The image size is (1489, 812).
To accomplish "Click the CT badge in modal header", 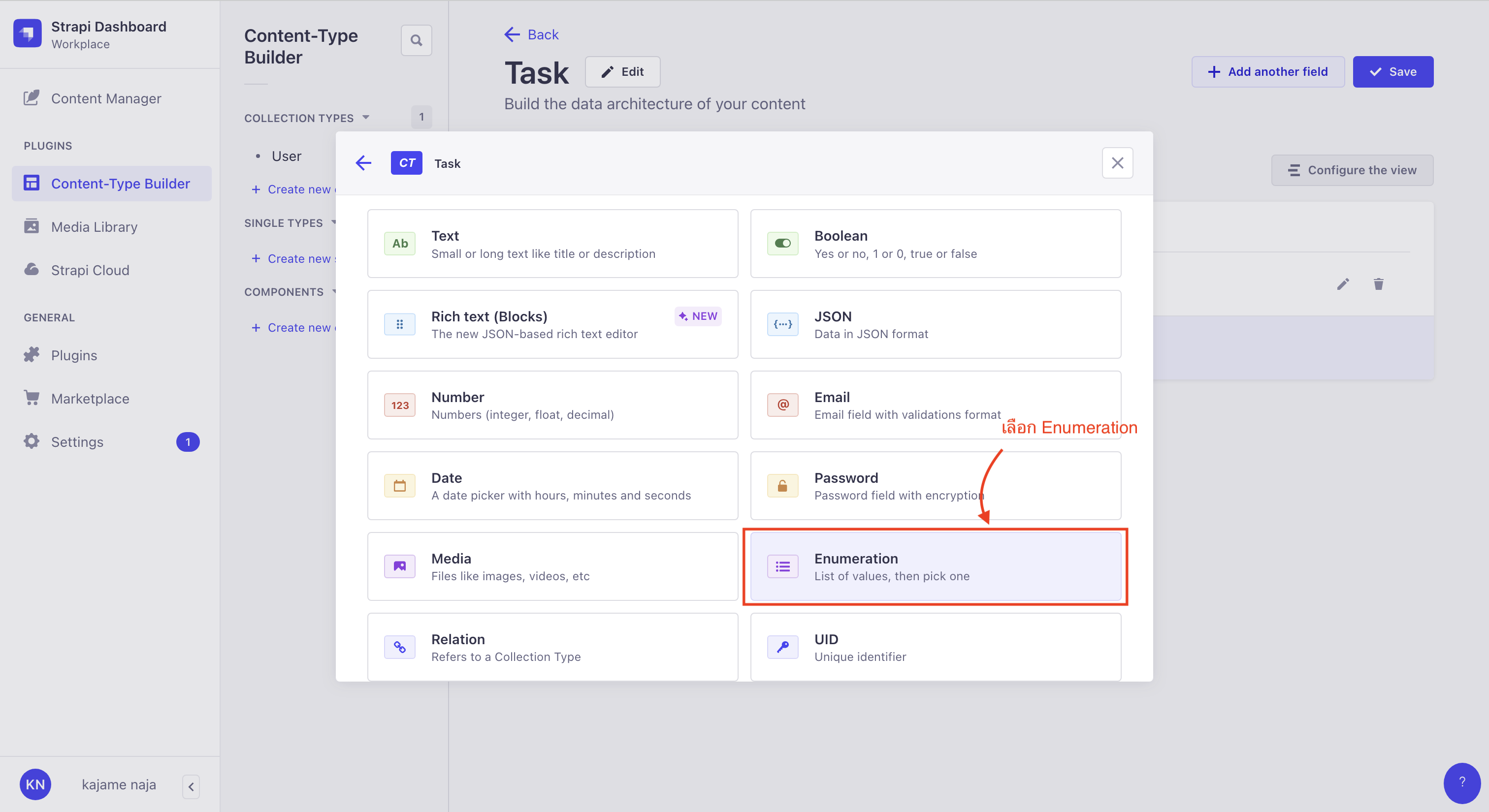I will (x=406, y=163).
